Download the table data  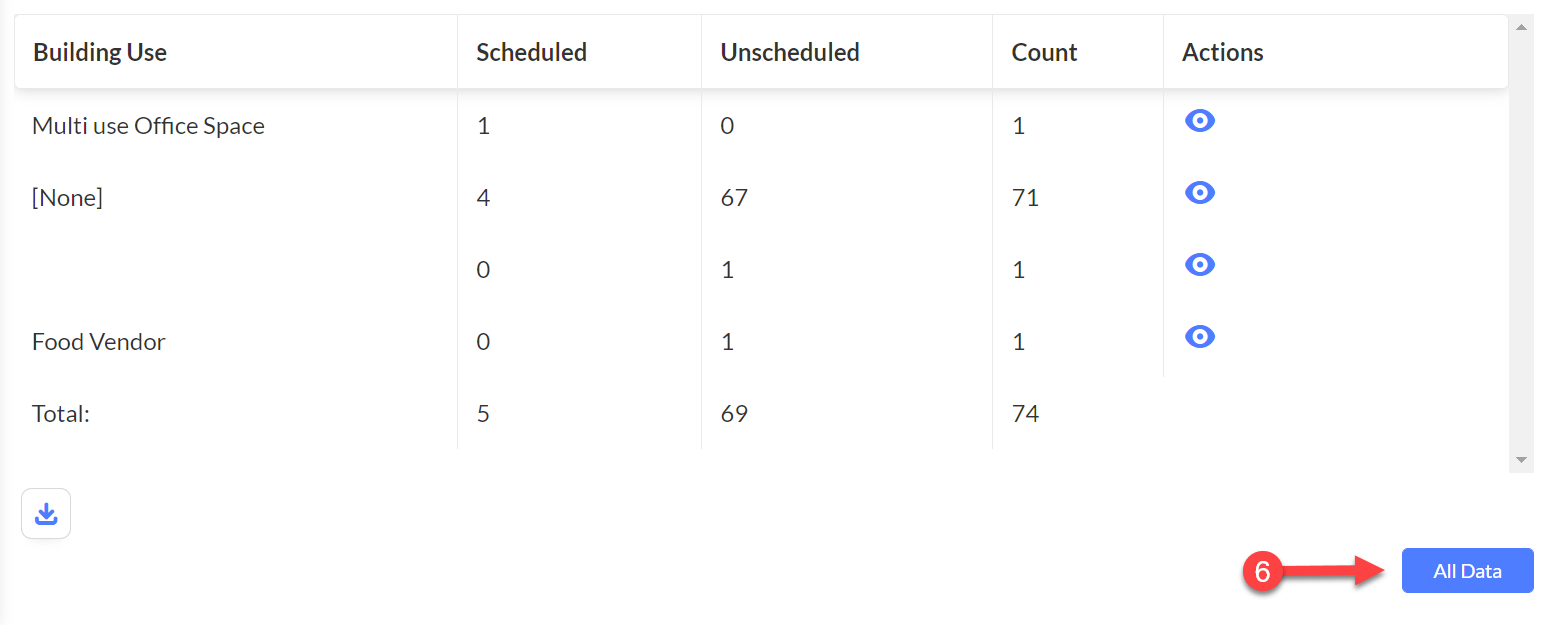[46, 514]
